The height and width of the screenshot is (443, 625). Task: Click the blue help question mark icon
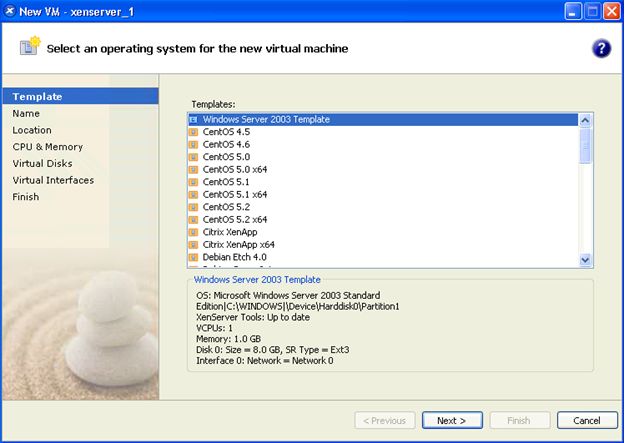pos(601,48)
